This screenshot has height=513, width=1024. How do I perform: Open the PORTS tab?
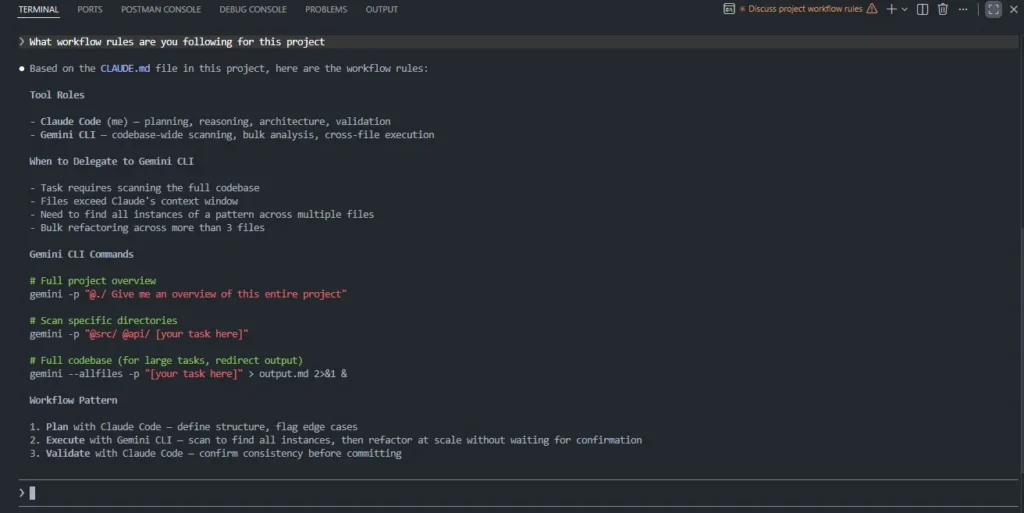pos(89,9)
